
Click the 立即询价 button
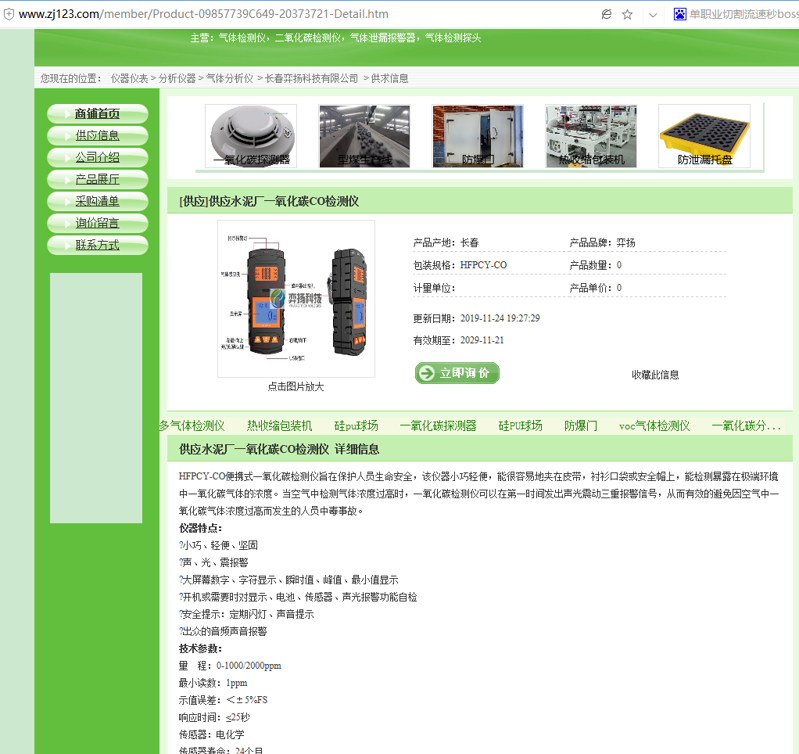click(457, 373)
